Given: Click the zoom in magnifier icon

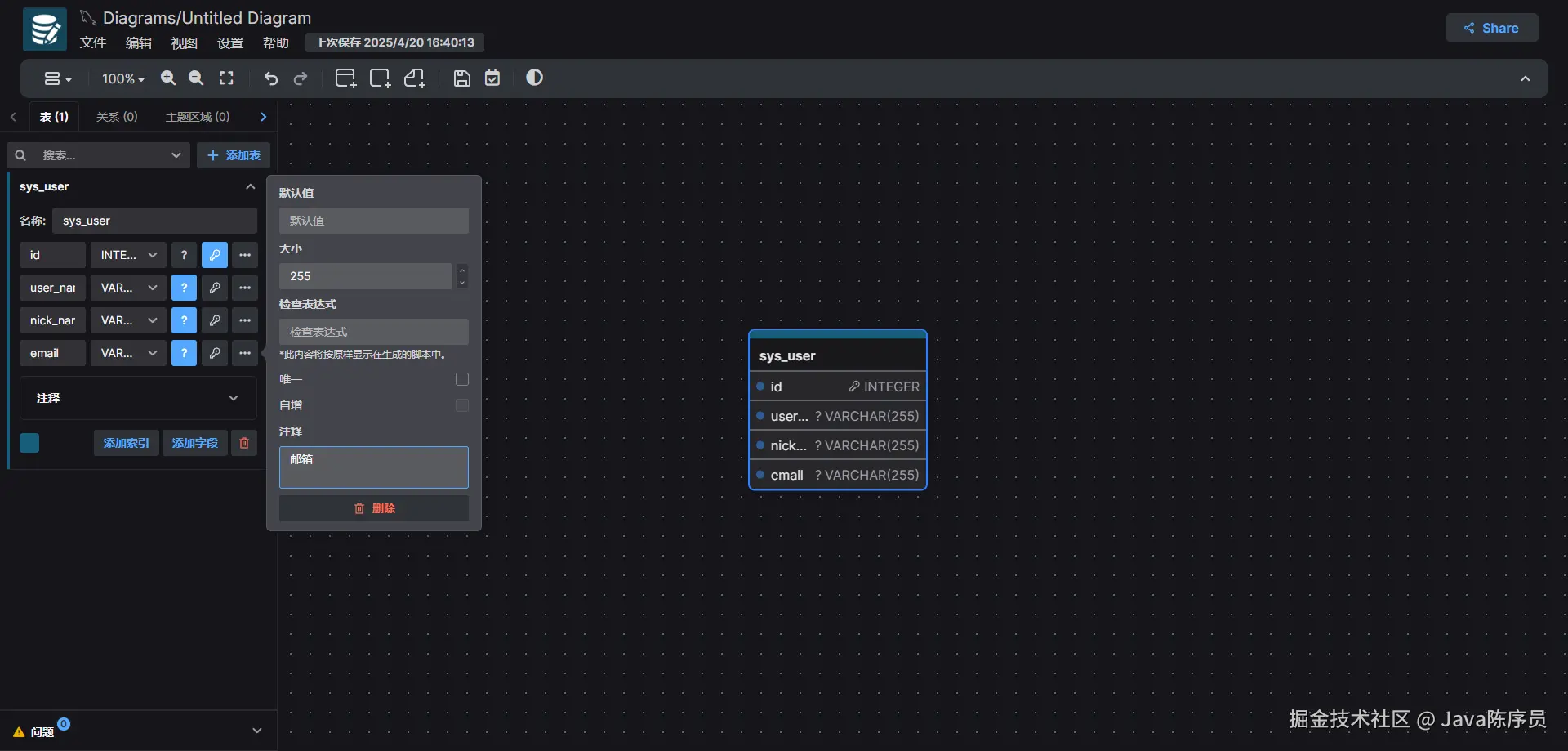Looking at the screenshot, I should [168, 78].
